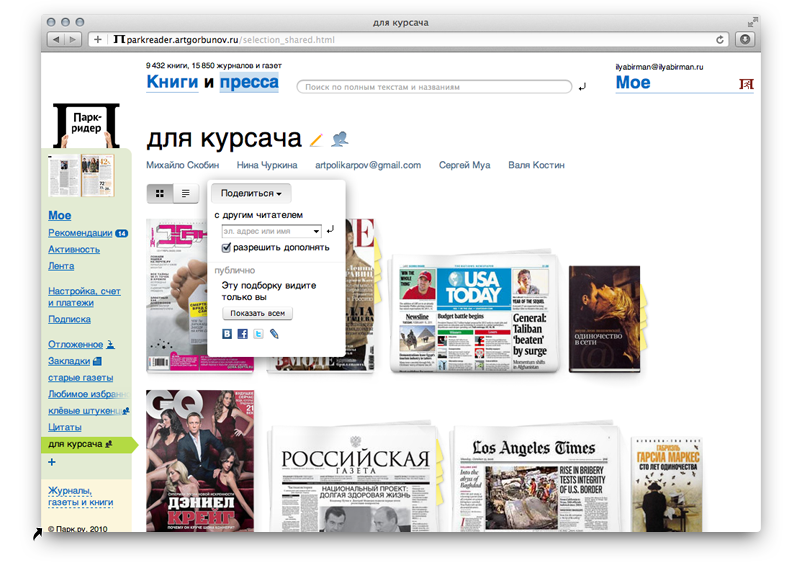The height and width of the screenshot is (562, 802).
Task: Share the selection via Twitter icon
Action: (257, 334)
